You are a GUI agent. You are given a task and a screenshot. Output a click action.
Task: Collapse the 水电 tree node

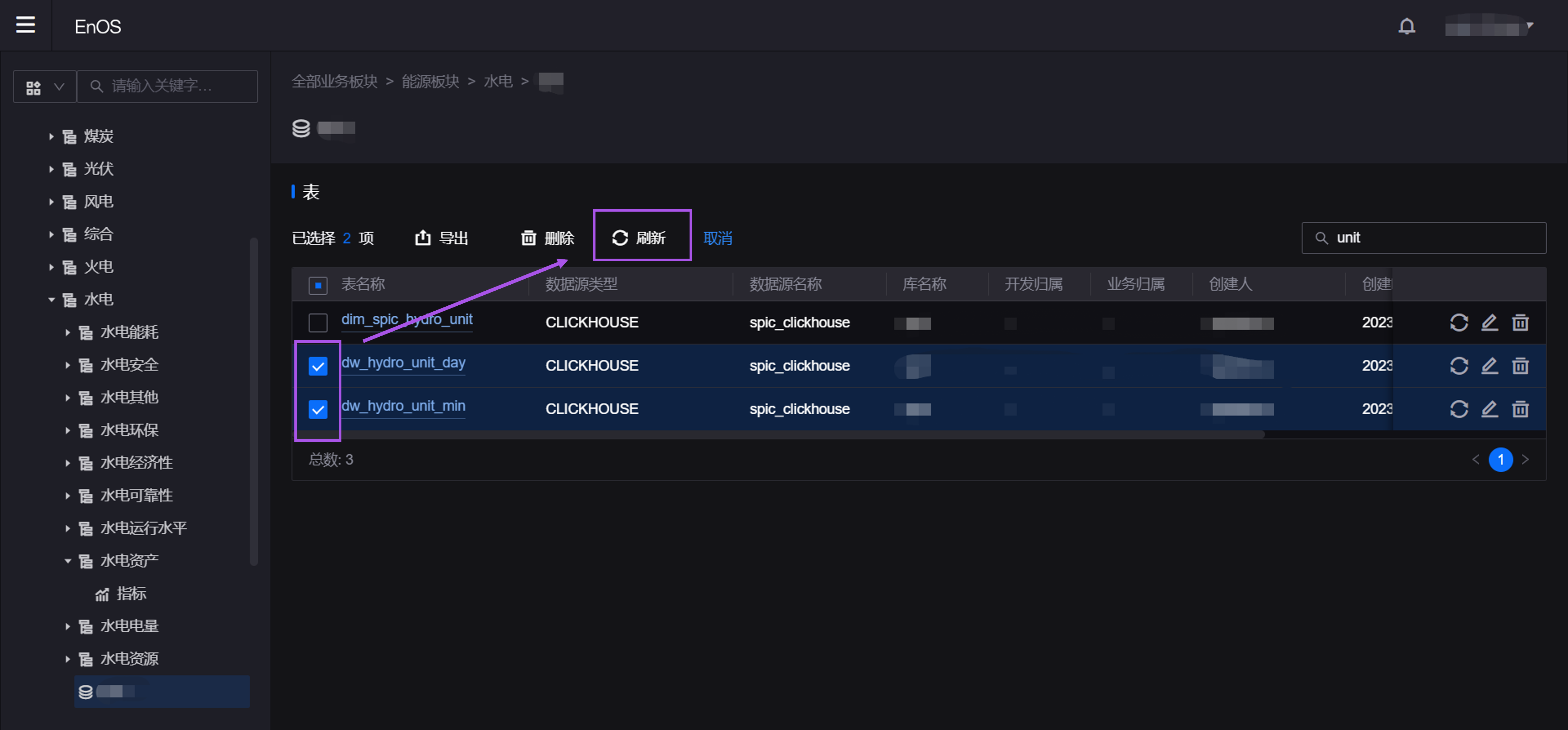pos(51,300)
